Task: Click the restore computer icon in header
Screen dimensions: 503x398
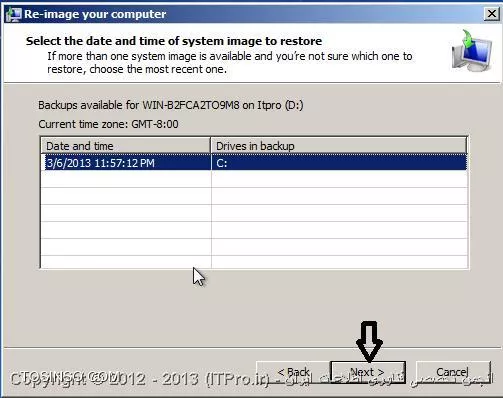Action: coord(472,51)
